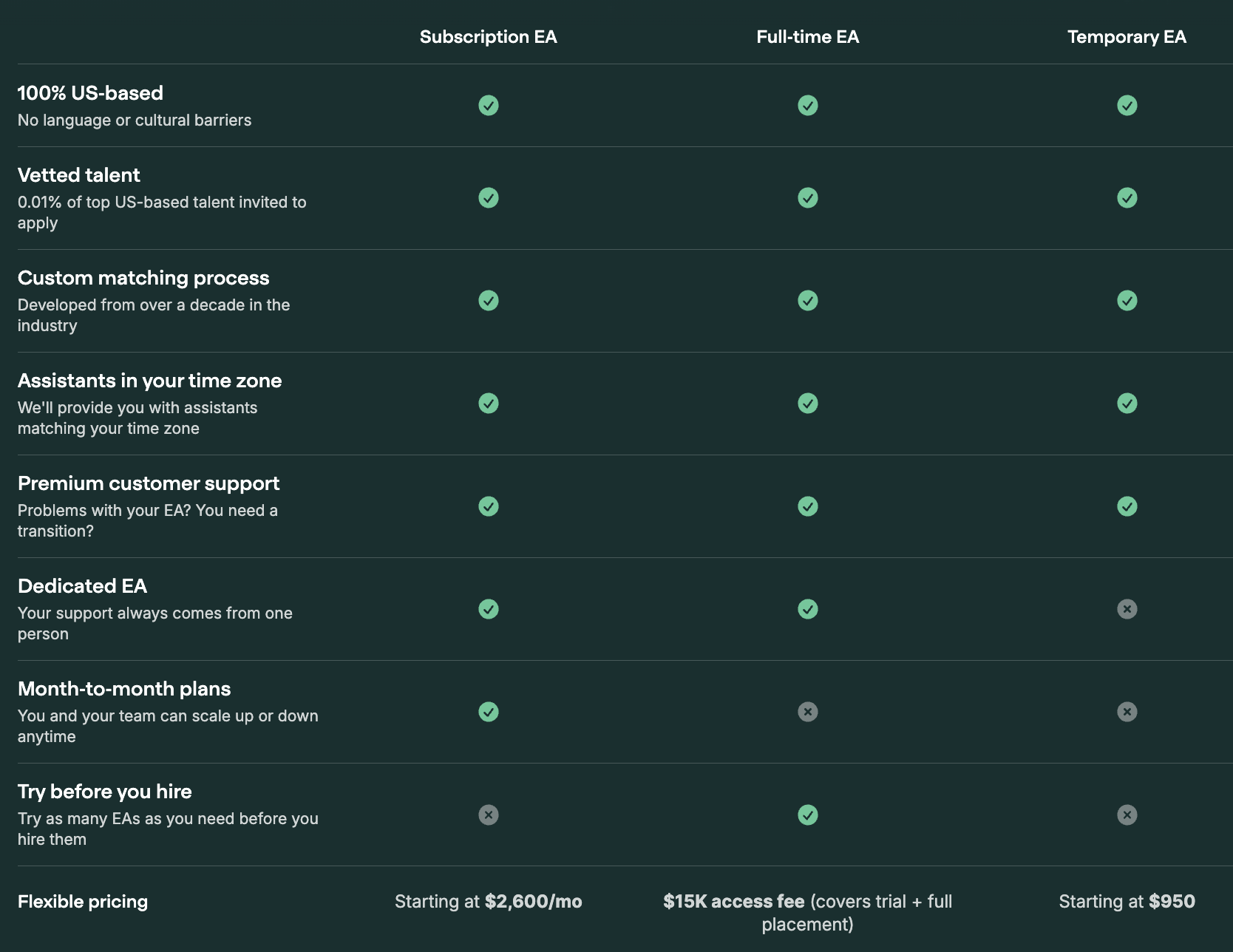Click Temporary EA checkmark for Custom matching process
The height and width of the screenshot is (952, 1233).
(1127, 301)
